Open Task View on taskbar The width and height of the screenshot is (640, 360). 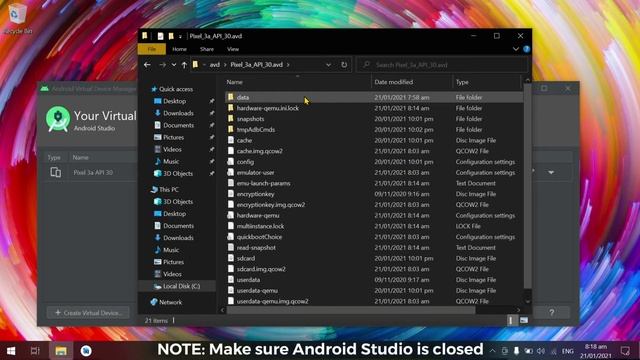[x=35, y=351]
